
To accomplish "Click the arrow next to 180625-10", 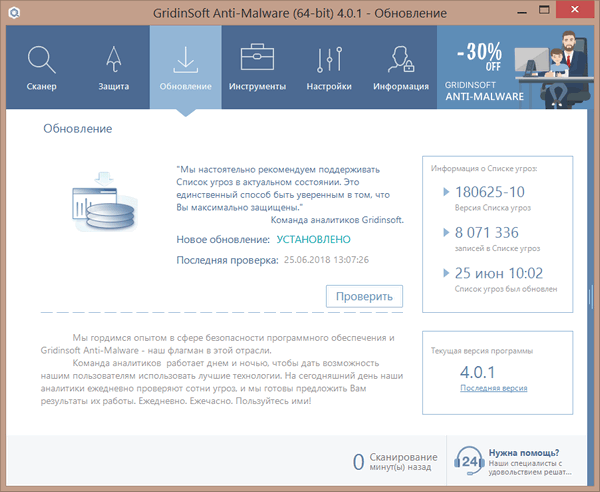I will [446, 192].
